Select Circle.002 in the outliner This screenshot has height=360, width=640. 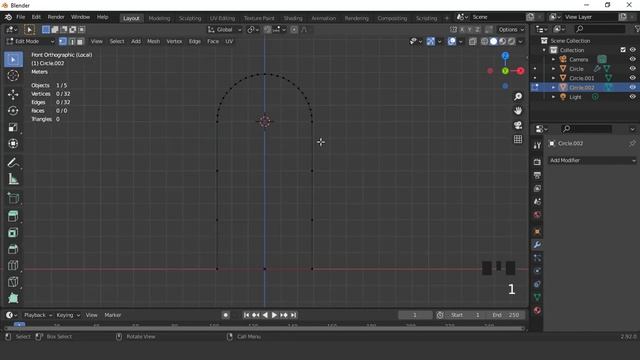582,87
